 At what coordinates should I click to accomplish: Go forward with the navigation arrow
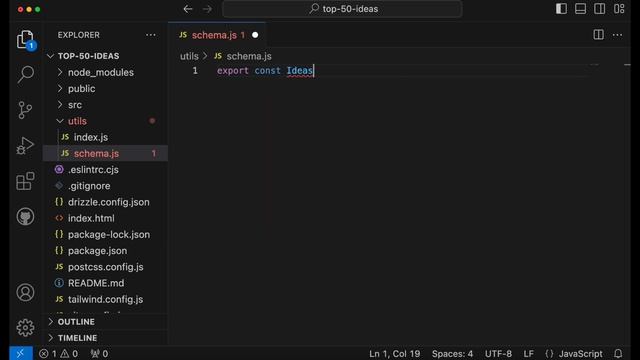click(x=207, y=9)
